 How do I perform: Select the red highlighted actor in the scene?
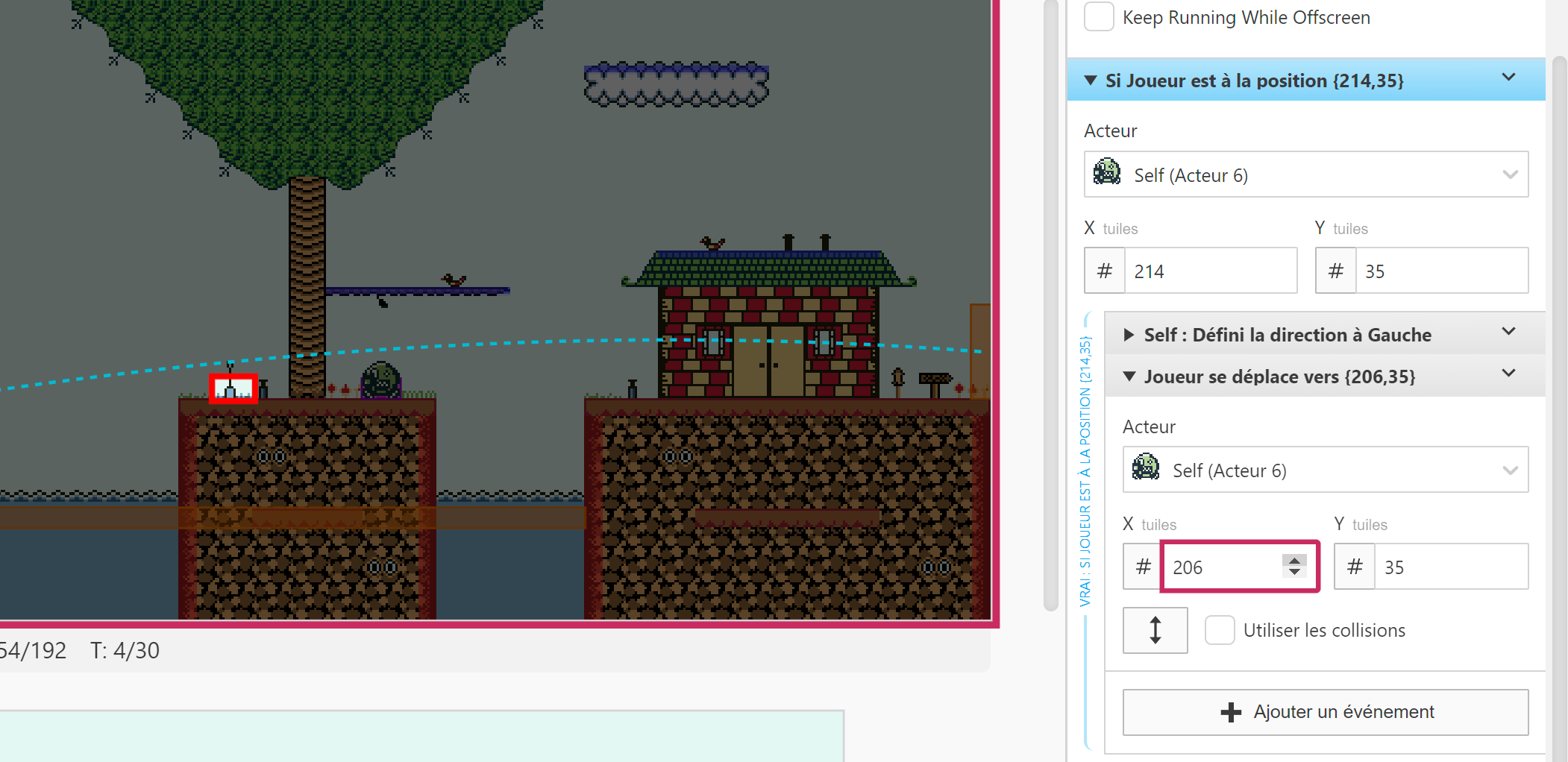coord(233,388)
